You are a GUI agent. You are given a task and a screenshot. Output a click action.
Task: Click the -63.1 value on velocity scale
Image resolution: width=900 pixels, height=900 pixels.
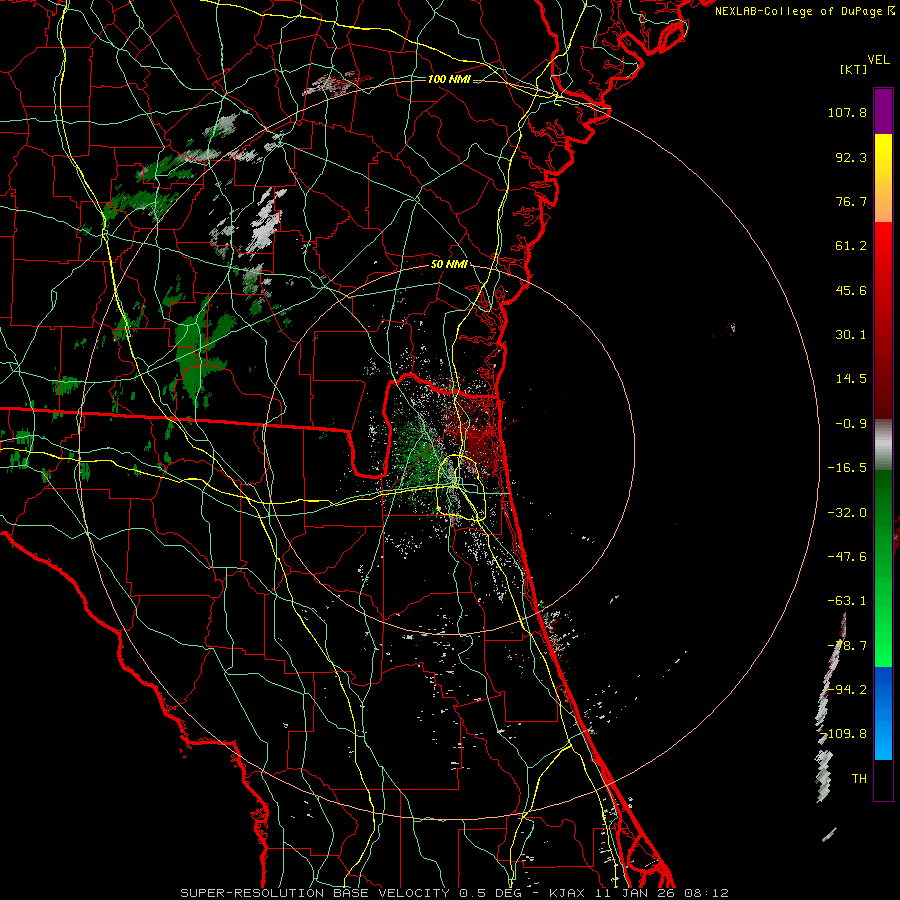pyautogui.click(x=847, y=601)
